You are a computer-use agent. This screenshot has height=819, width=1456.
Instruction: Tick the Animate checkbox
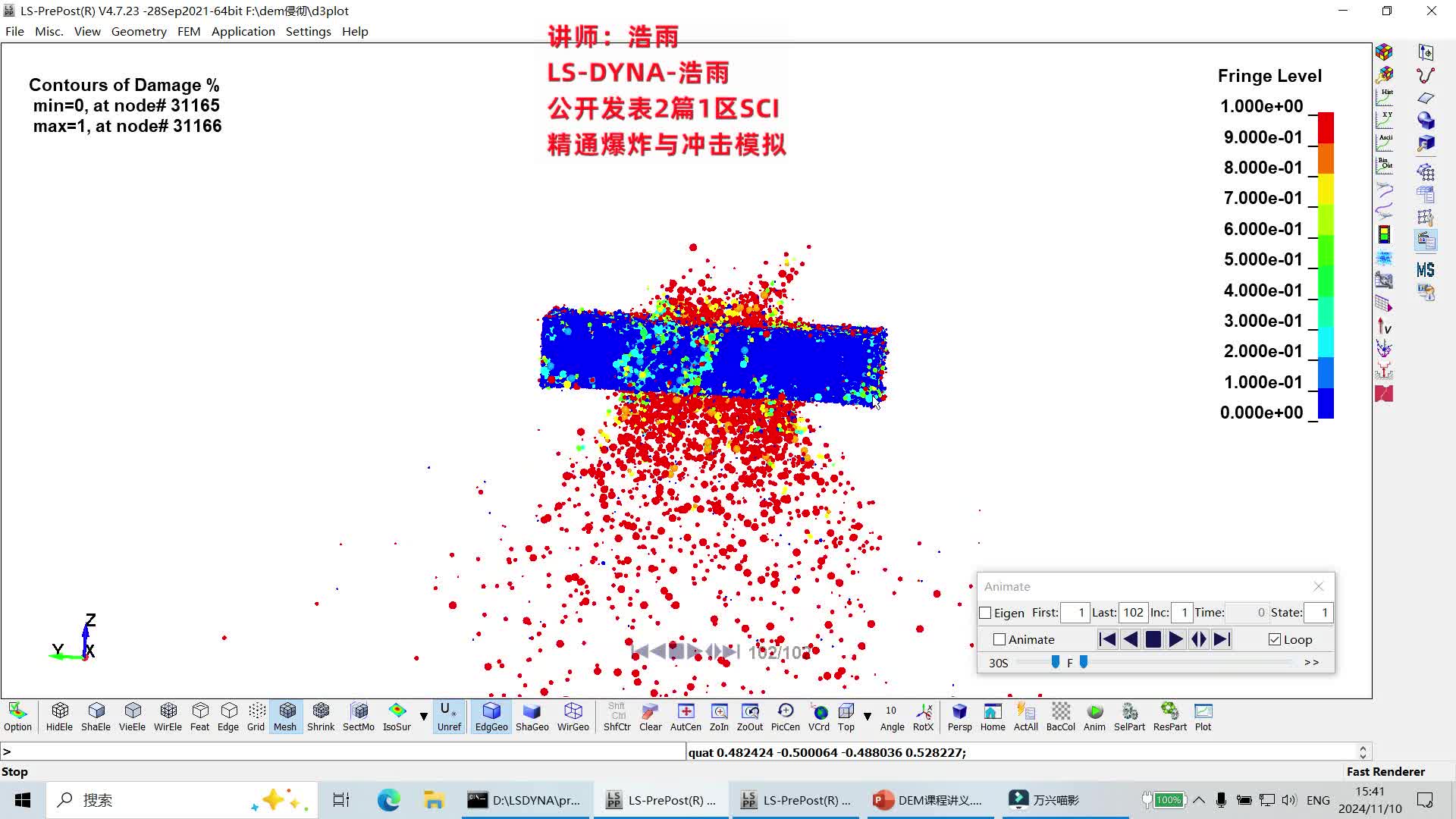coord(999,639)
